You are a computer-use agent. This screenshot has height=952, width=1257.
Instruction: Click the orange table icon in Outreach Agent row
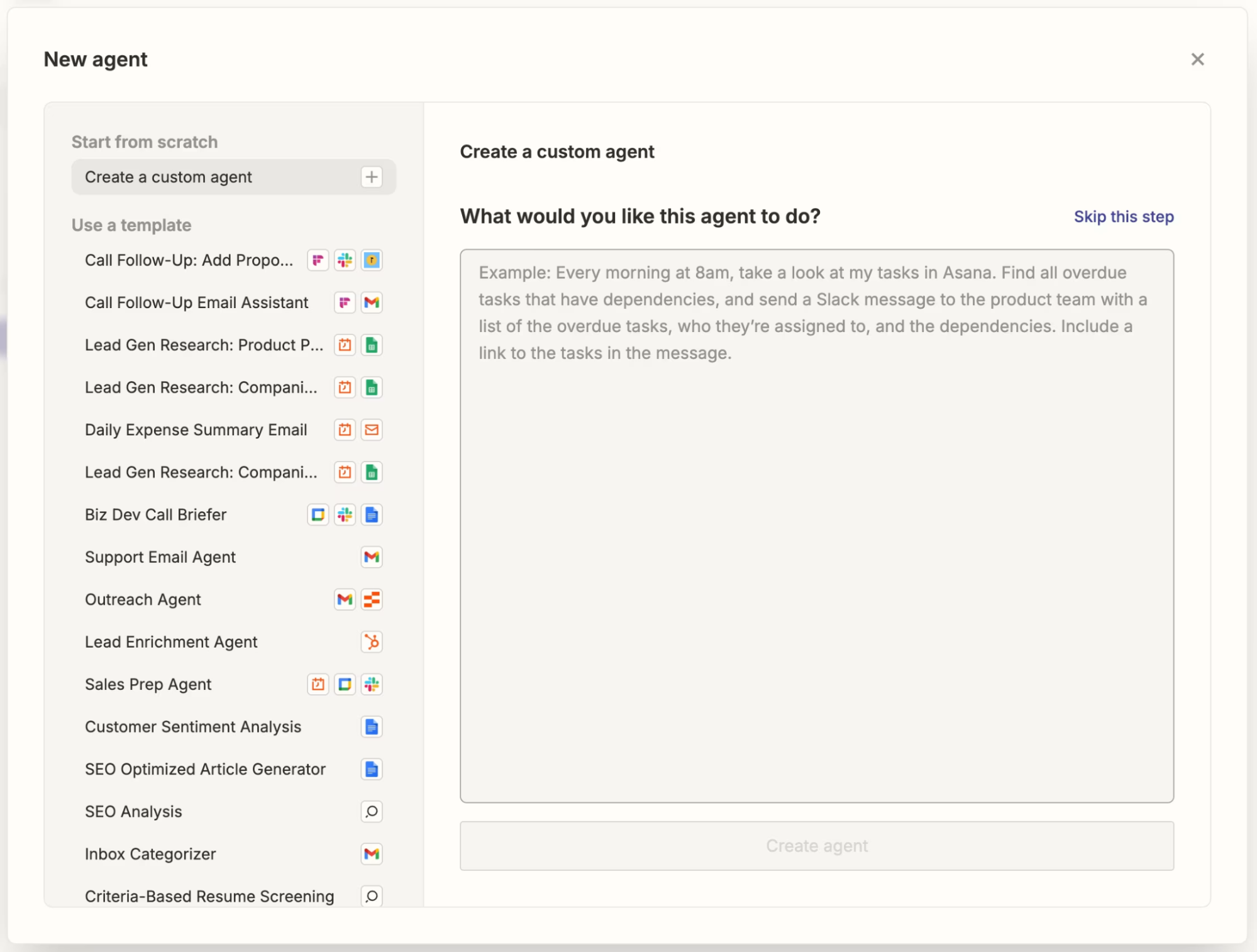[x=372, y=600]
